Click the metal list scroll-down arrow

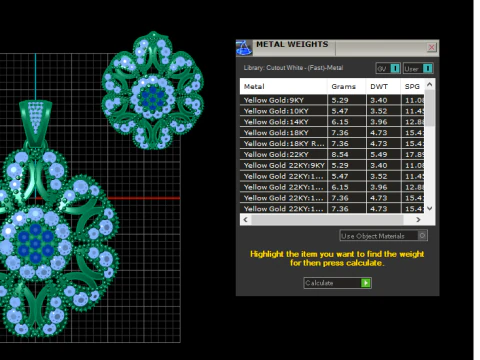(x=430, y=208)
